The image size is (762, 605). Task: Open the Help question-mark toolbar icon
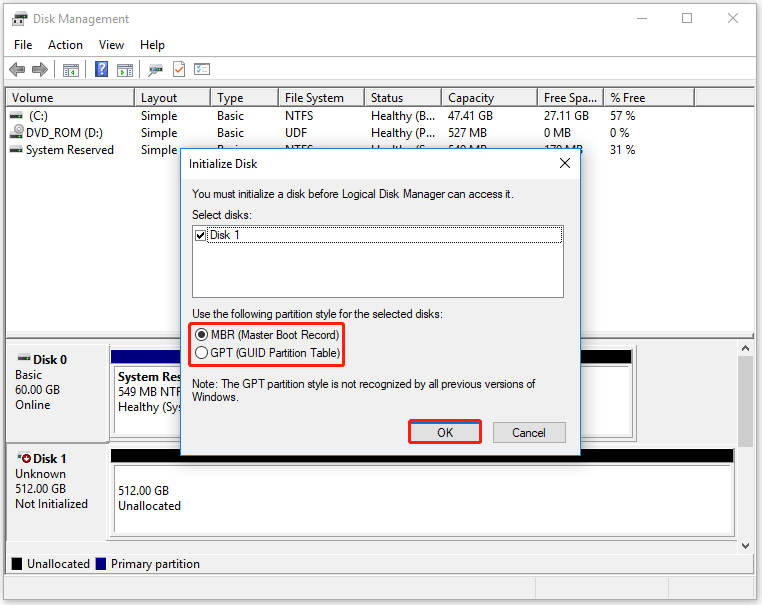click(x=101, y=69)
